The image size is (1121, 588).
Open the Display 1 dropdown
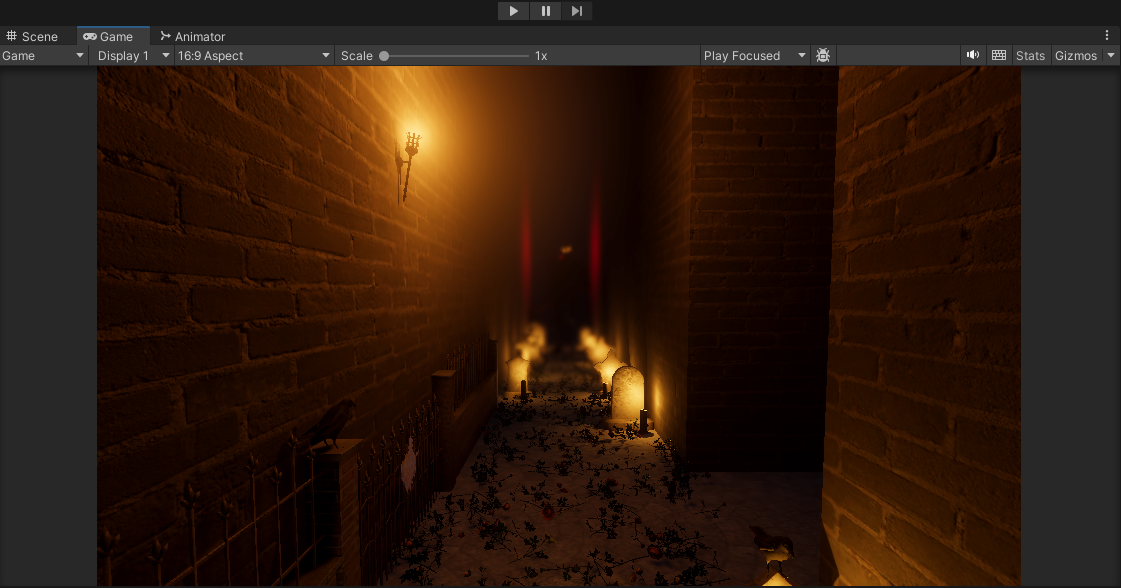point(132,56)
